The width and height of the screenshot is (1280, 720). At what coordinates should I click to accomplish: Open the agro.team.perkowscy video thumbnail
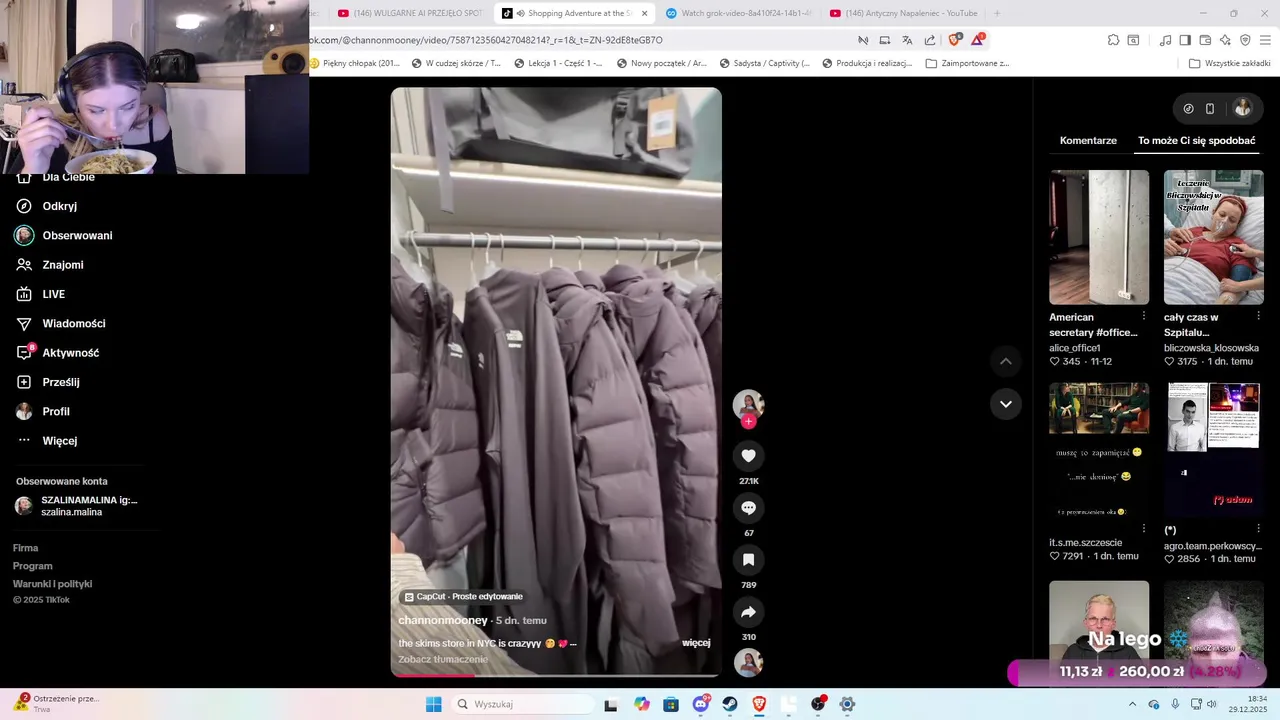coord(1214,450)
